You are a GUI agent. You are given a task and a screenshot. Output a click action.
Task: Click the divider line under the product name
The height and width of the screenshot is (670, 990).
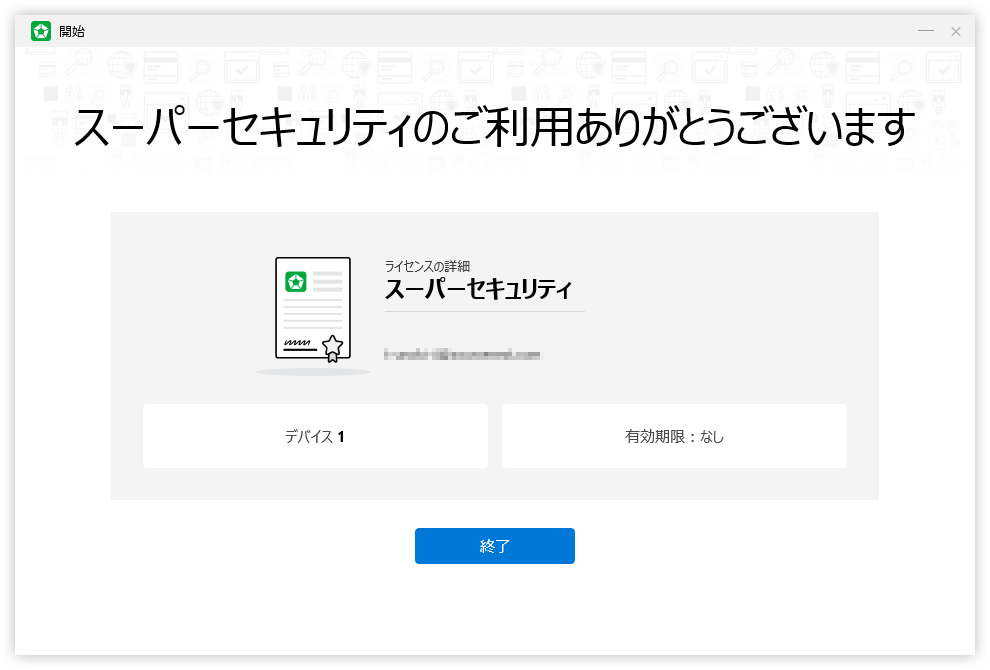click(485, 311)
